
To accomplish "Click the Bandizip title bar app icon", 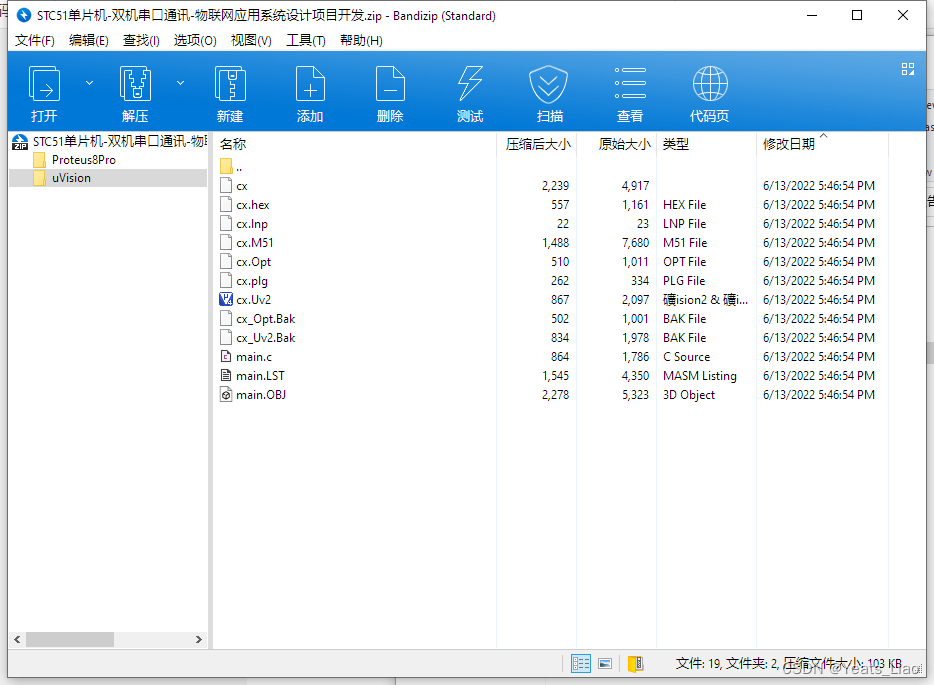I will pos(24,15).
